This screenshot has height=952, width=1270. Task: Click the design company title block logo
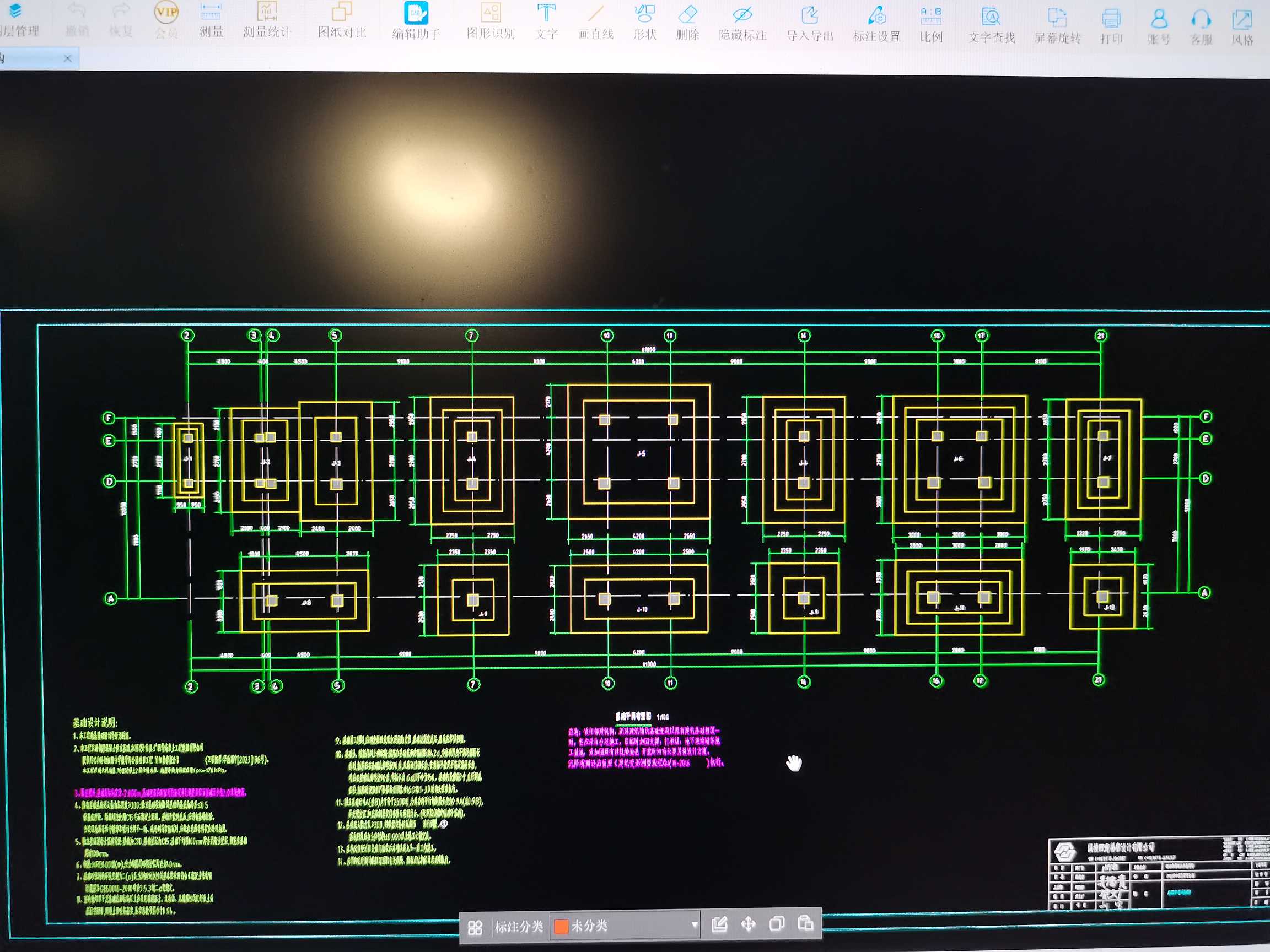(1065, 851)
